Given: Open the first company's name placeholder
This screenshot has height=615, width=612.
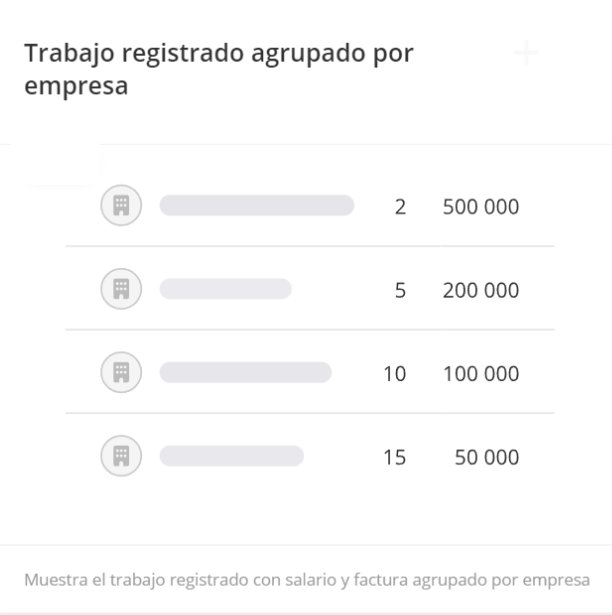Looking at the screenshot, I should (257, 206).
